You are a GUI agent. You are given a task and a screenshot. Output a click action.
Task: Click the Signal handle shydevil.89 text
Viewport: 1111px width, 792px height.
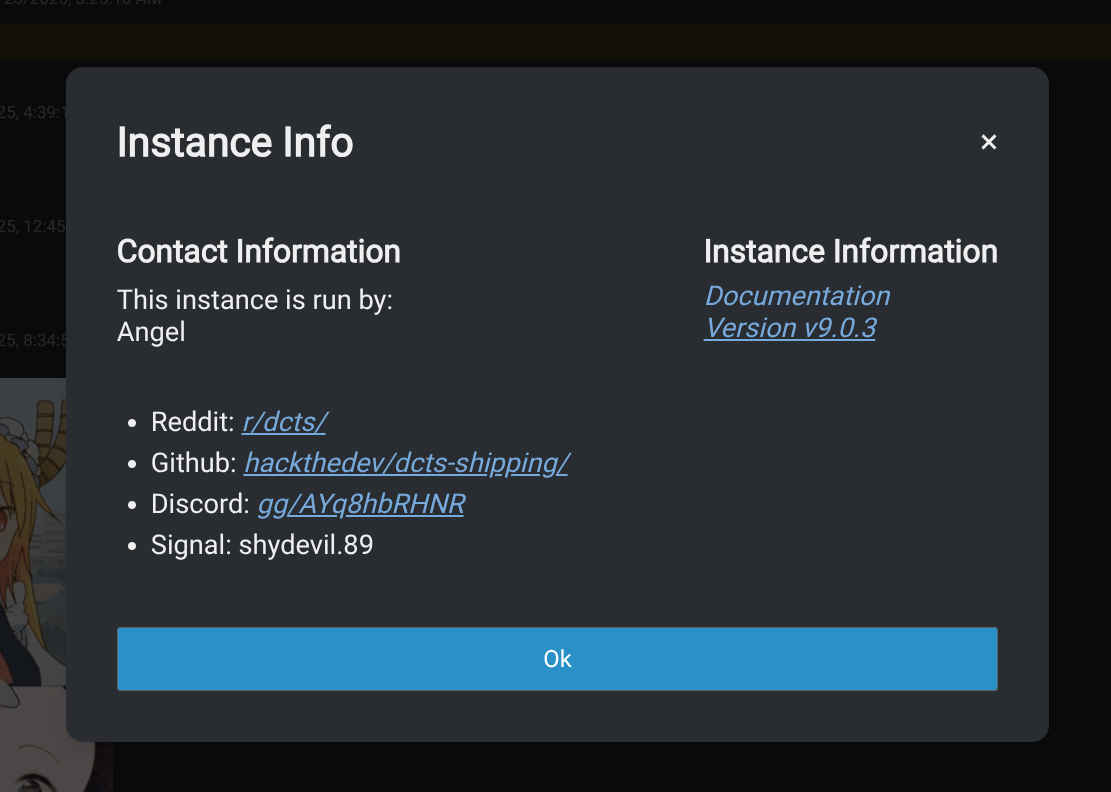coord(306,545)
